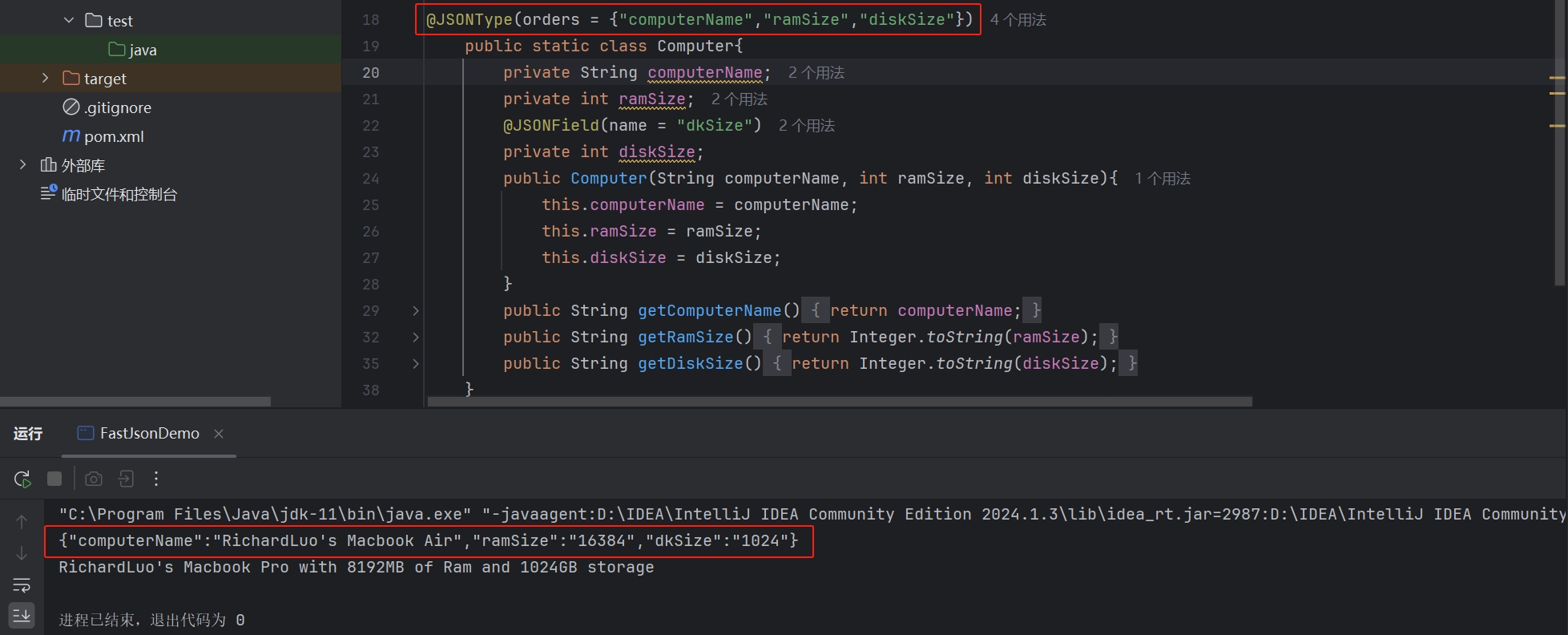Close the FastJsonDemo run tab
Screen dimensions: 1568x635
click(219, 434)
